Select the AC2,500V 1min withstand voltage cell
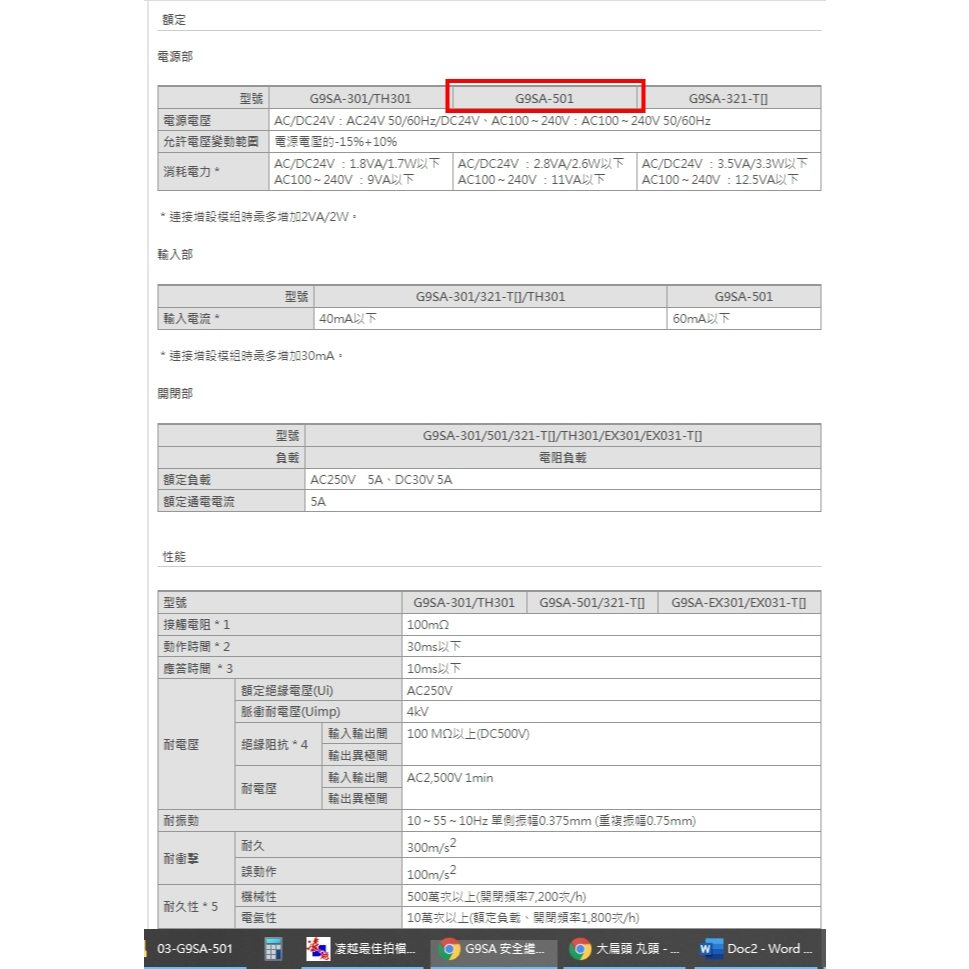Viewport: 969px width, 969px height. click(x=450, y=777)
